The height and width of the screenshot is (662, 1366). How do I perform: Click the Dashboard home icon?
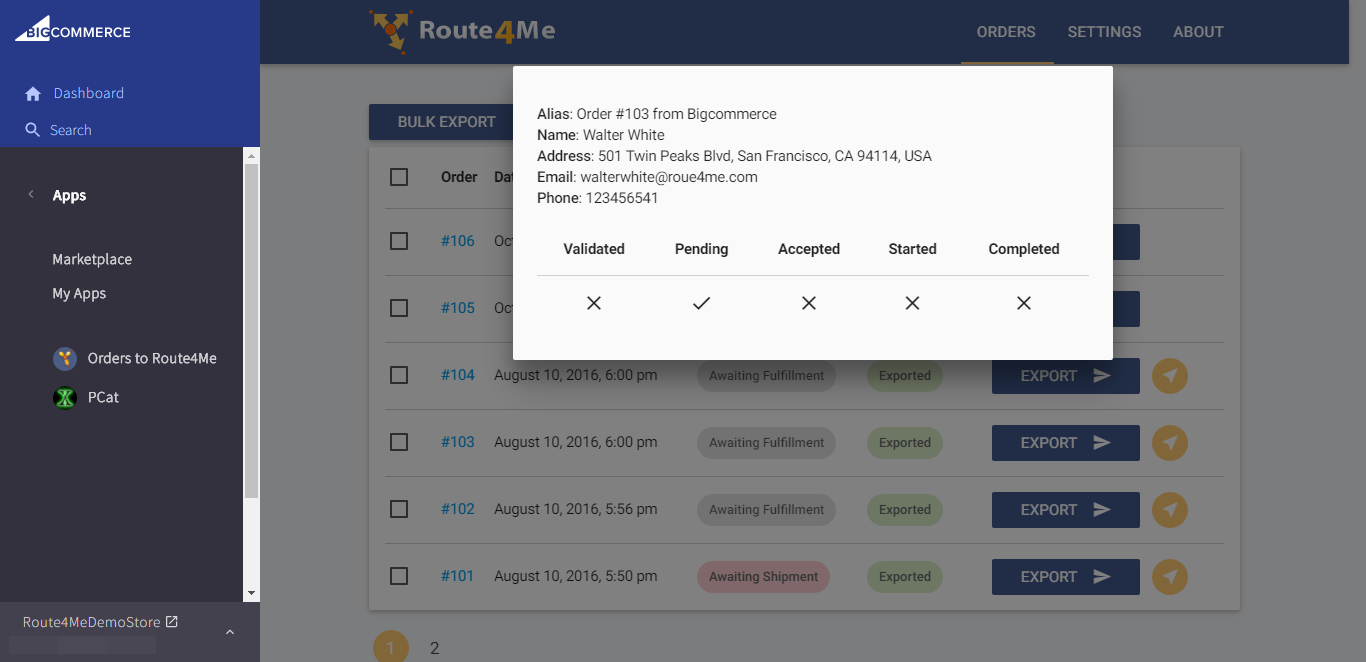coord(33,94)
